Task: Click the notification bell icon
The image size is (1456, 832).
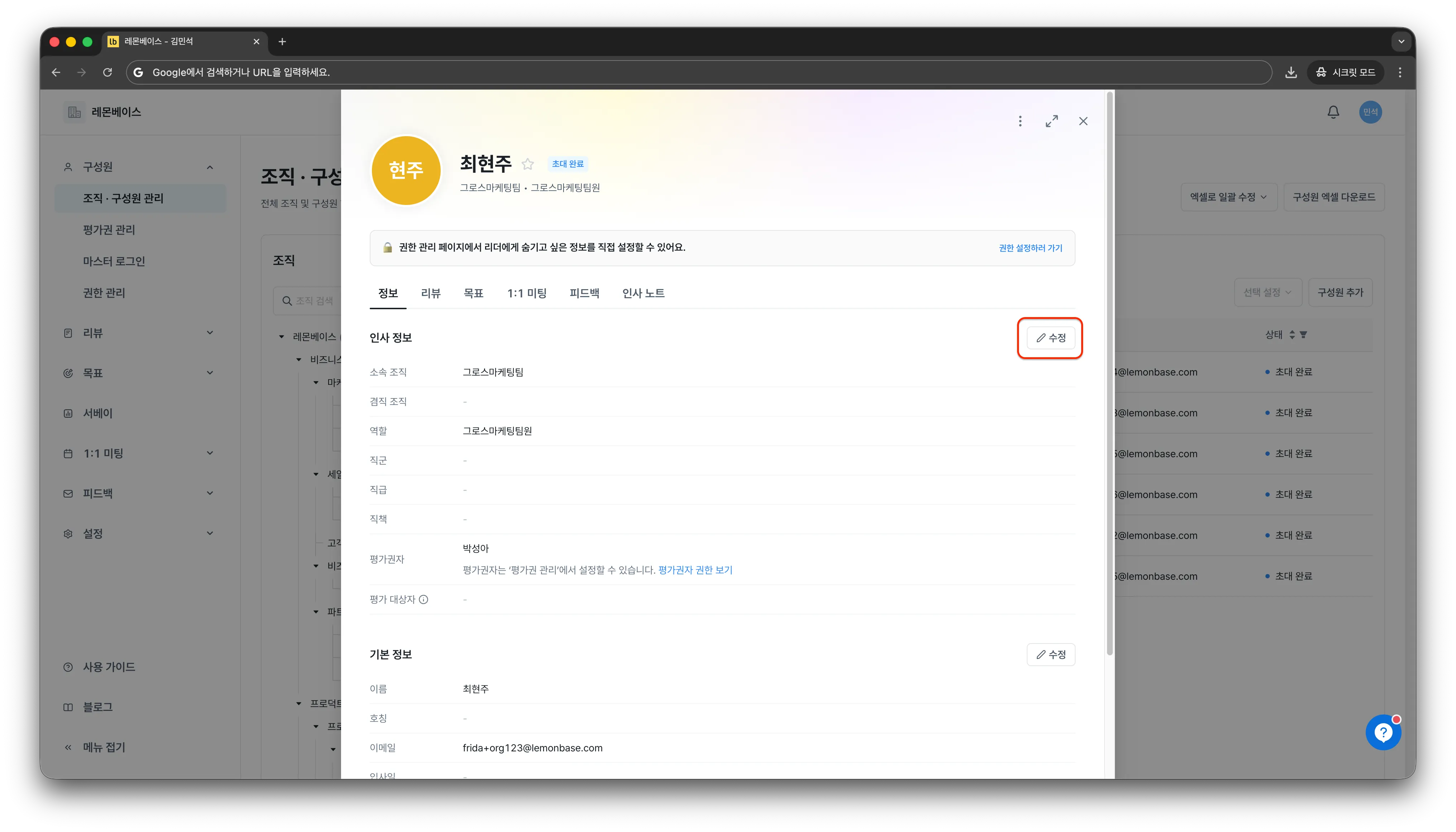Action: point(1333,112)
